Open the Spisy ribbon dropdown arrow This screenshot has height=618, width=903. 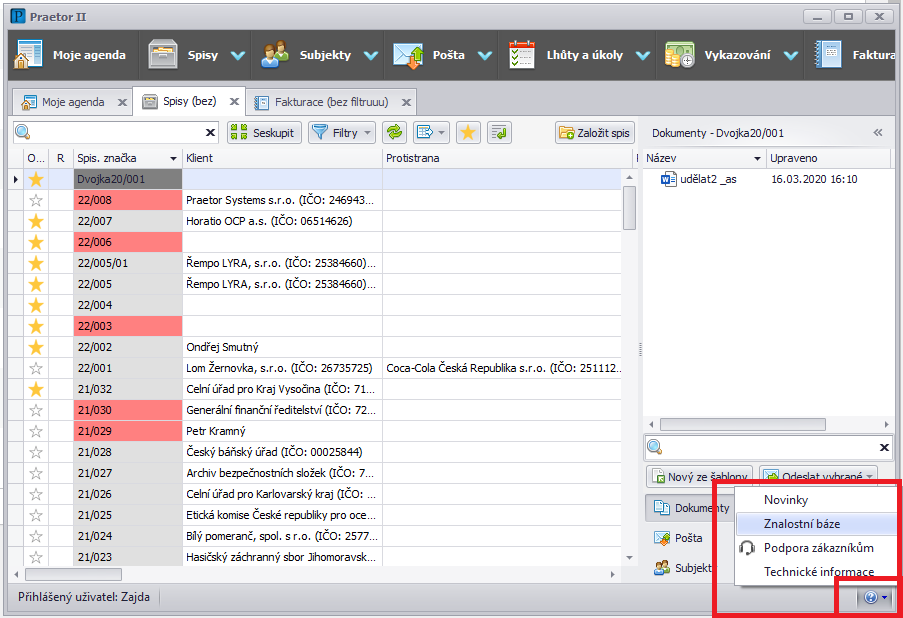click(x=237, y=56)
